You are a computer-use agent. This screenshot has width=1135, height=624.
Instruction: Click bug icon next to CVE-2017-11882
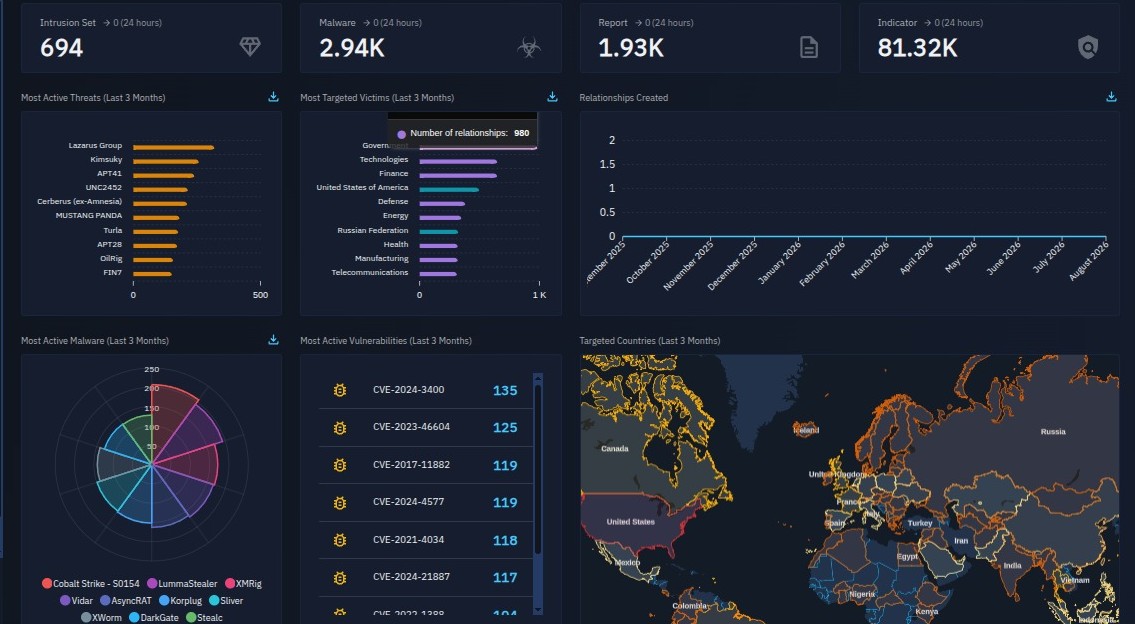pos(340,465)
